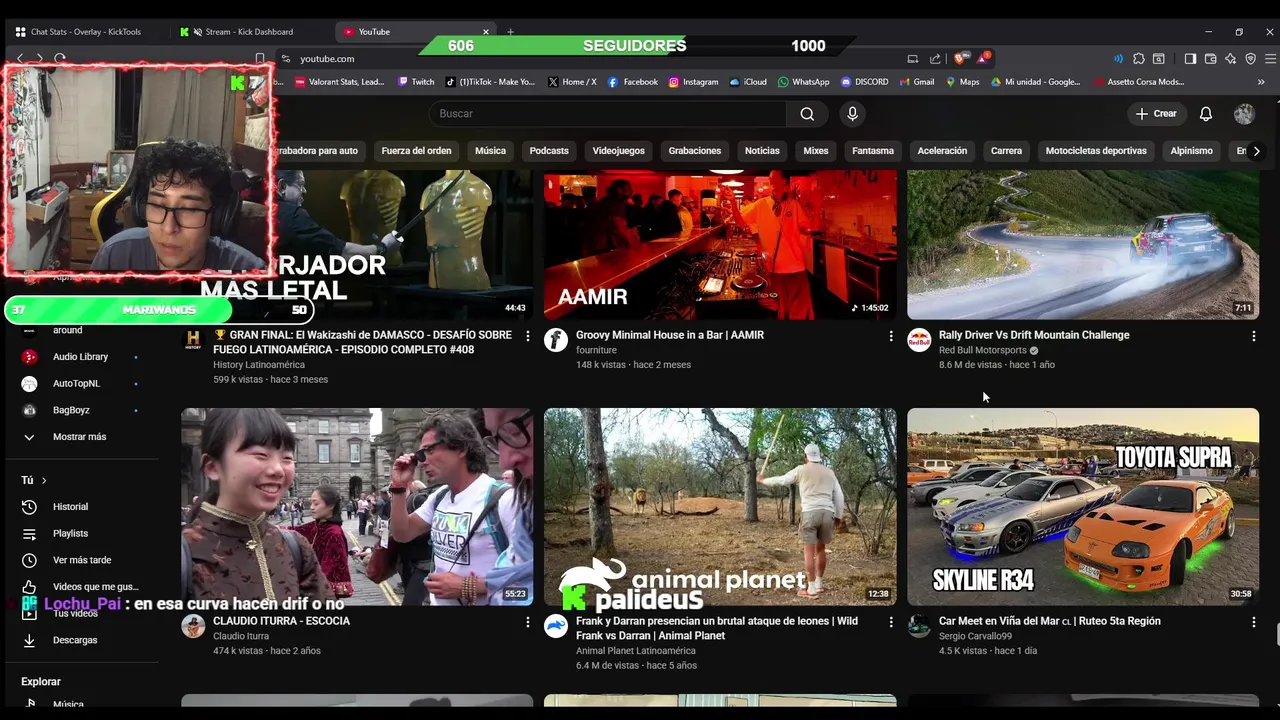1280x720 pixels.
Task: Select the Fuerza del orden chip
Action: click(416, 151)
